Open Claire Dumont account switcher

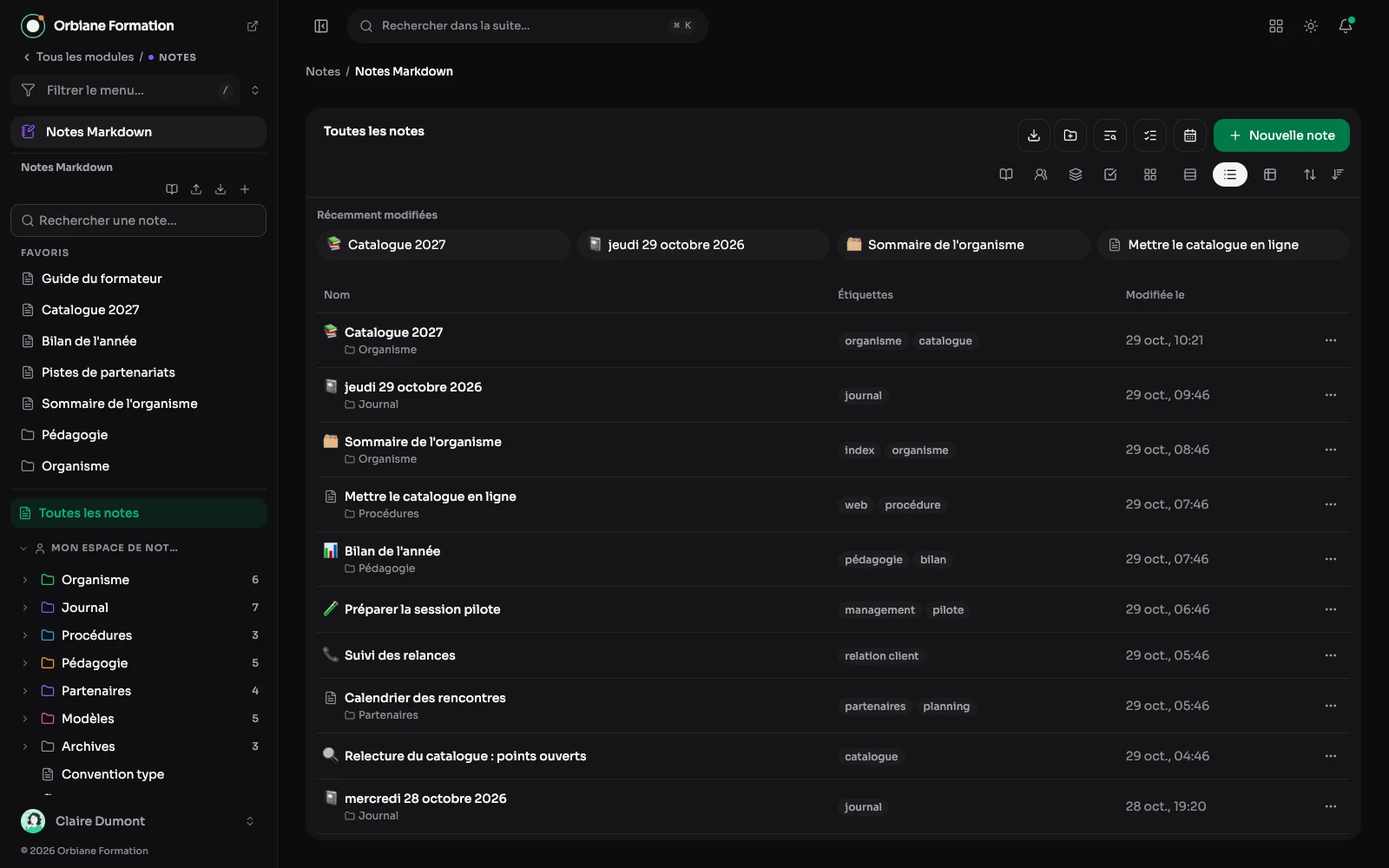[x=138, y=821]
